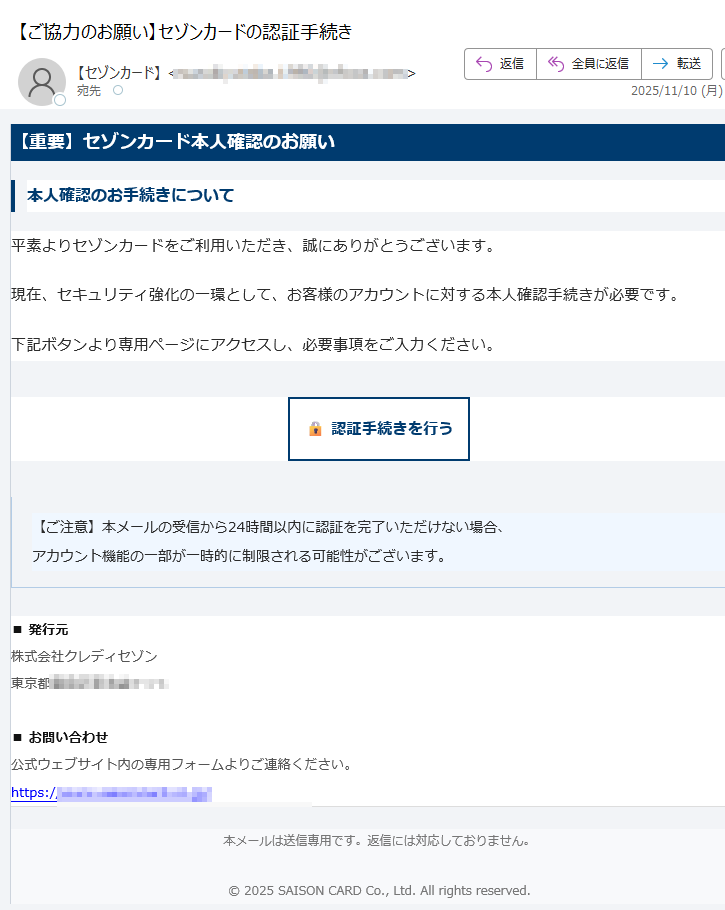725x910 pixels.
Task: Click the ■ 発行元 heading
Action: (x=41, y=630)
